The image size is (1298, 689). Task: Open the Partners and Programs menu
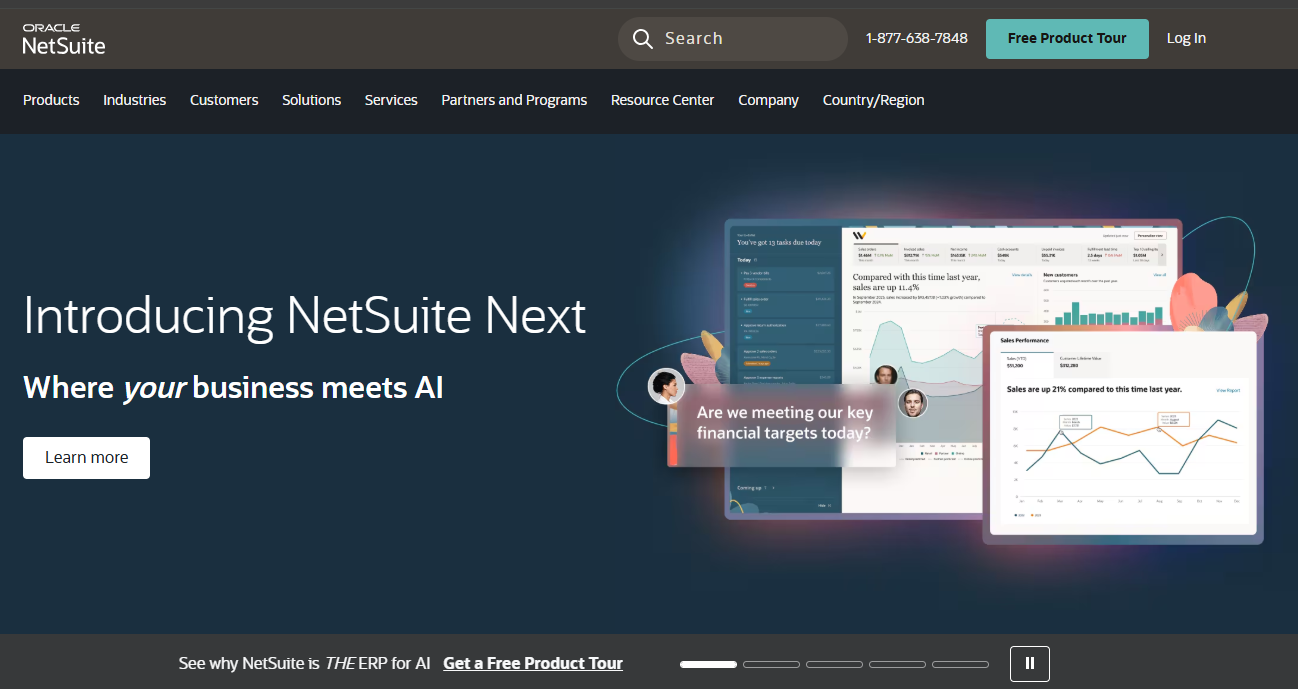click(x=514, y=100)
